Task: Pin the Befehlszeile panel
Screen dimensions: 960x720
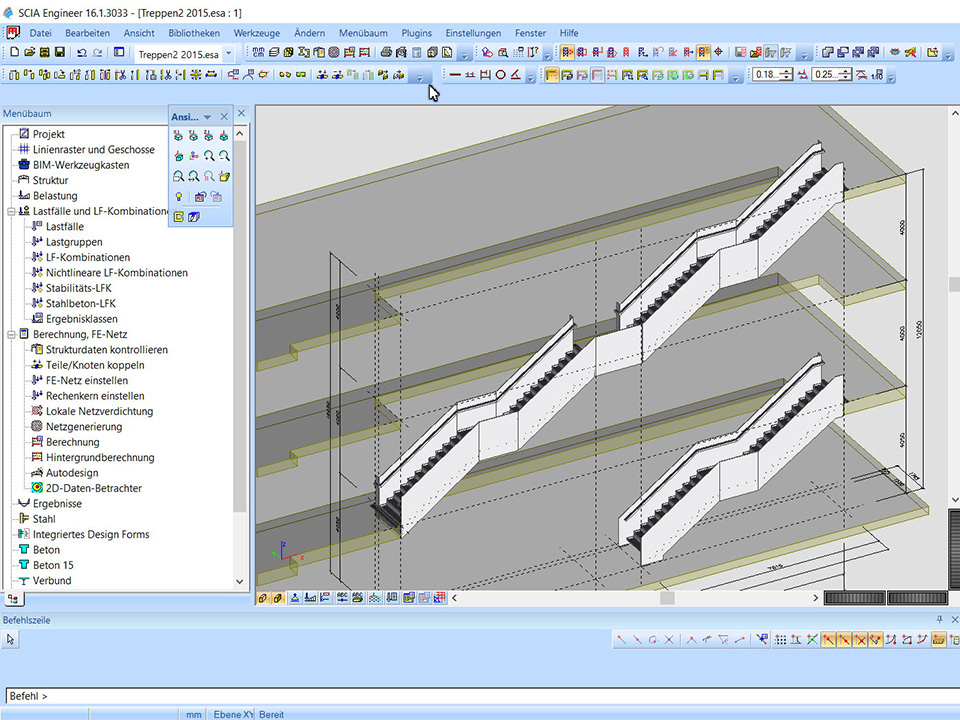Action: [939, 620]
